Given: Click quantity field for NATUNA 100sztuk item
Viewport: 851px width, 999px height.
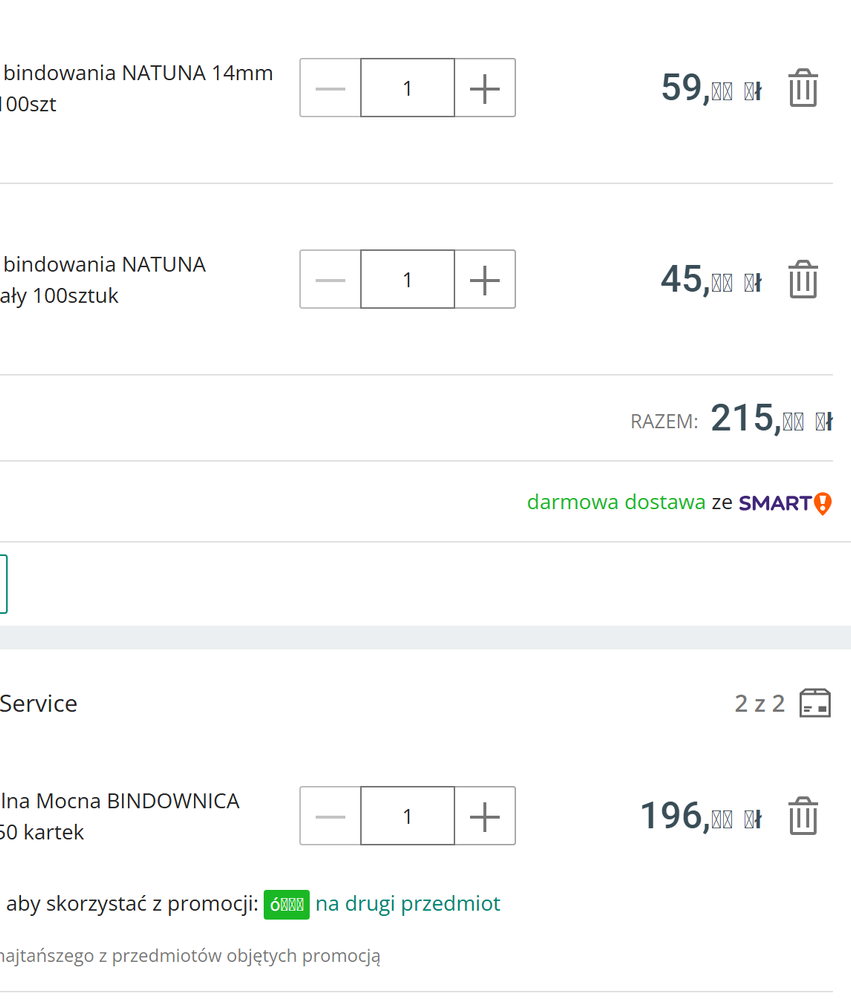Looking at the screenshot, I should pyautogui.click(x=407, y=280).
